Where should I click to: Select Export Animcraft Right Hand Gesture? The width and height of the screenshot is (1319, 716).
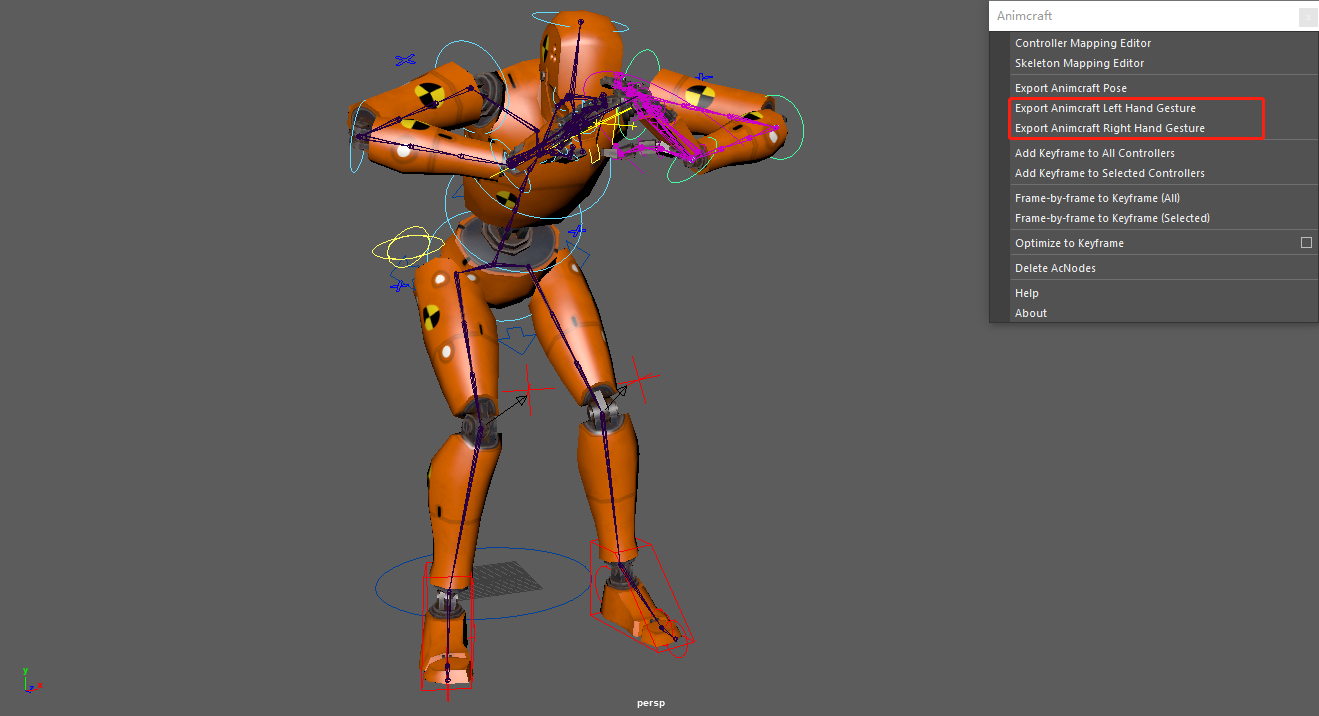click(x=1109, y=128)
